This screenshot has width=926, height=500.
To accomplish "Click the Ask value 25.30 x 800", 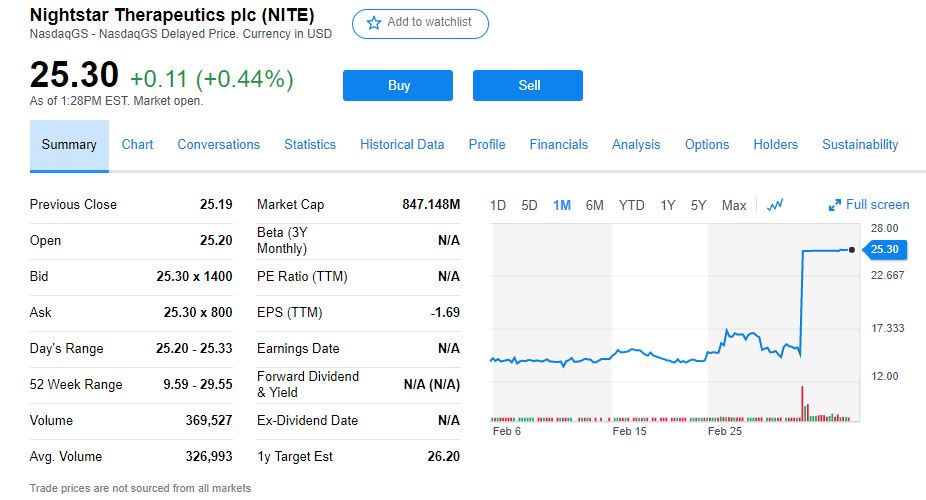I will click(198, 312).
